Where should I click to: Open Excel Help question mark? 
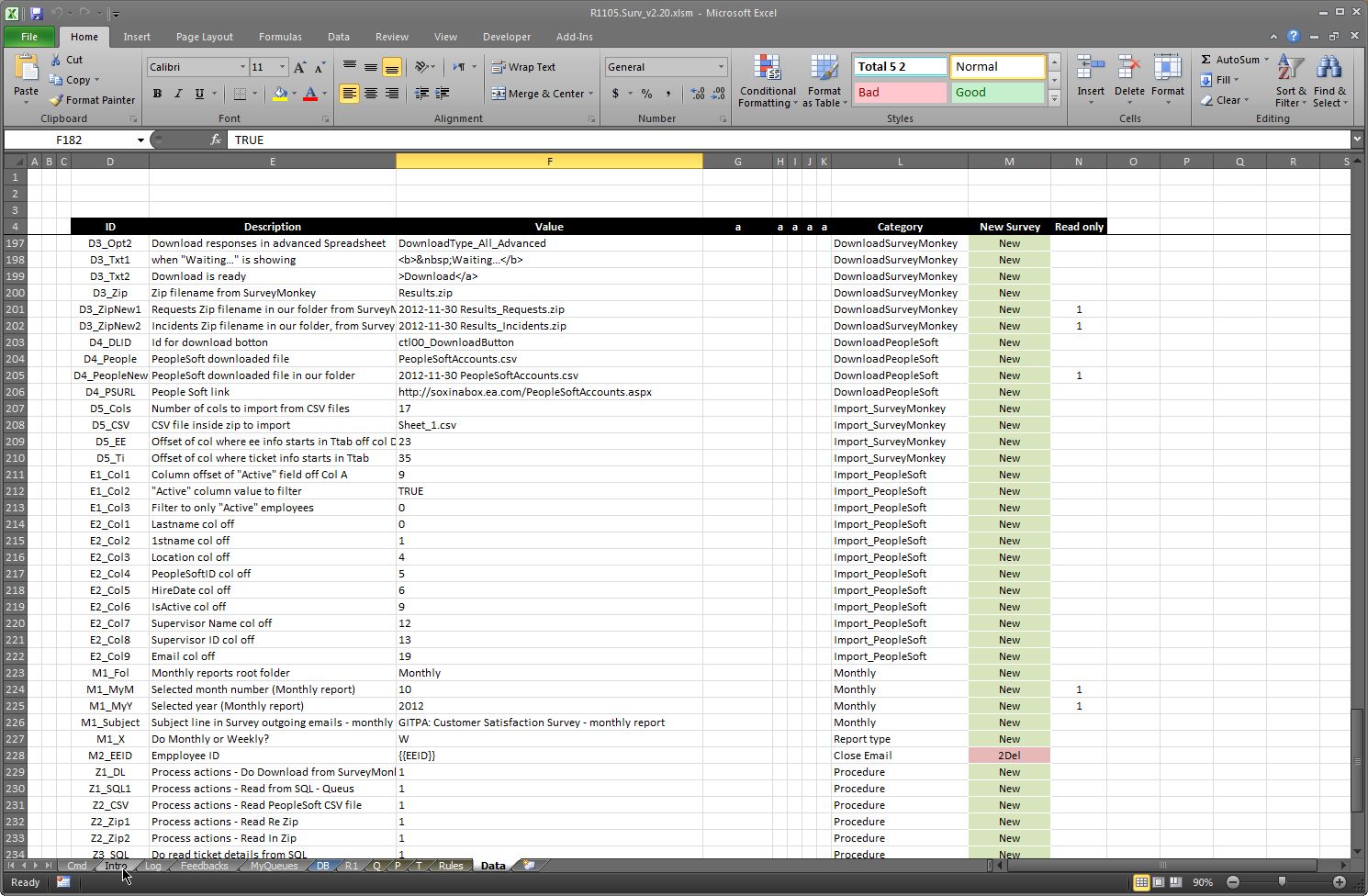point(1294,37)
